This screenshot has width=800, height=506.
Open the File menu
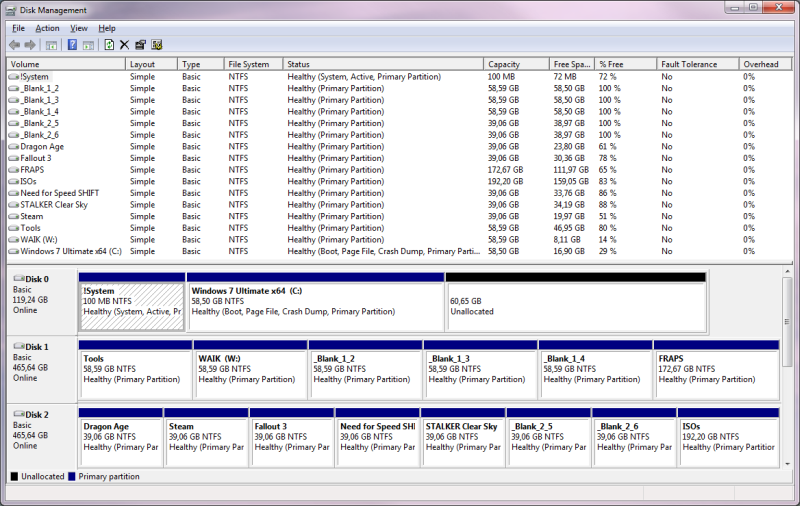pyautogui.click(x=18, y=28)
